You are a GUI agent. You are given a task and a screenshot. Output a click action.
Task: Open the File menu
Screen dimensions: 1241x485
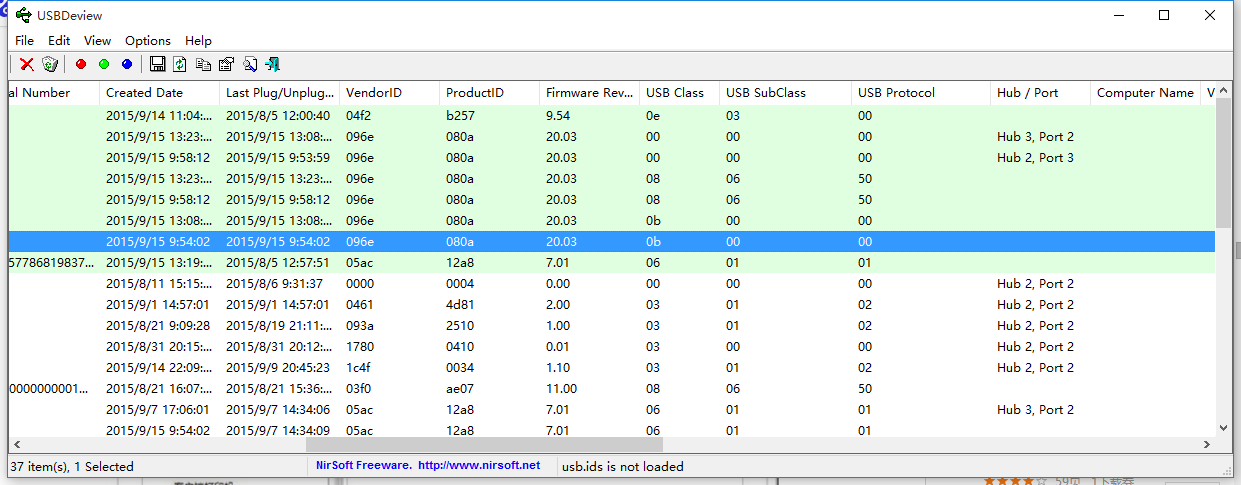(x=24, y=41)
